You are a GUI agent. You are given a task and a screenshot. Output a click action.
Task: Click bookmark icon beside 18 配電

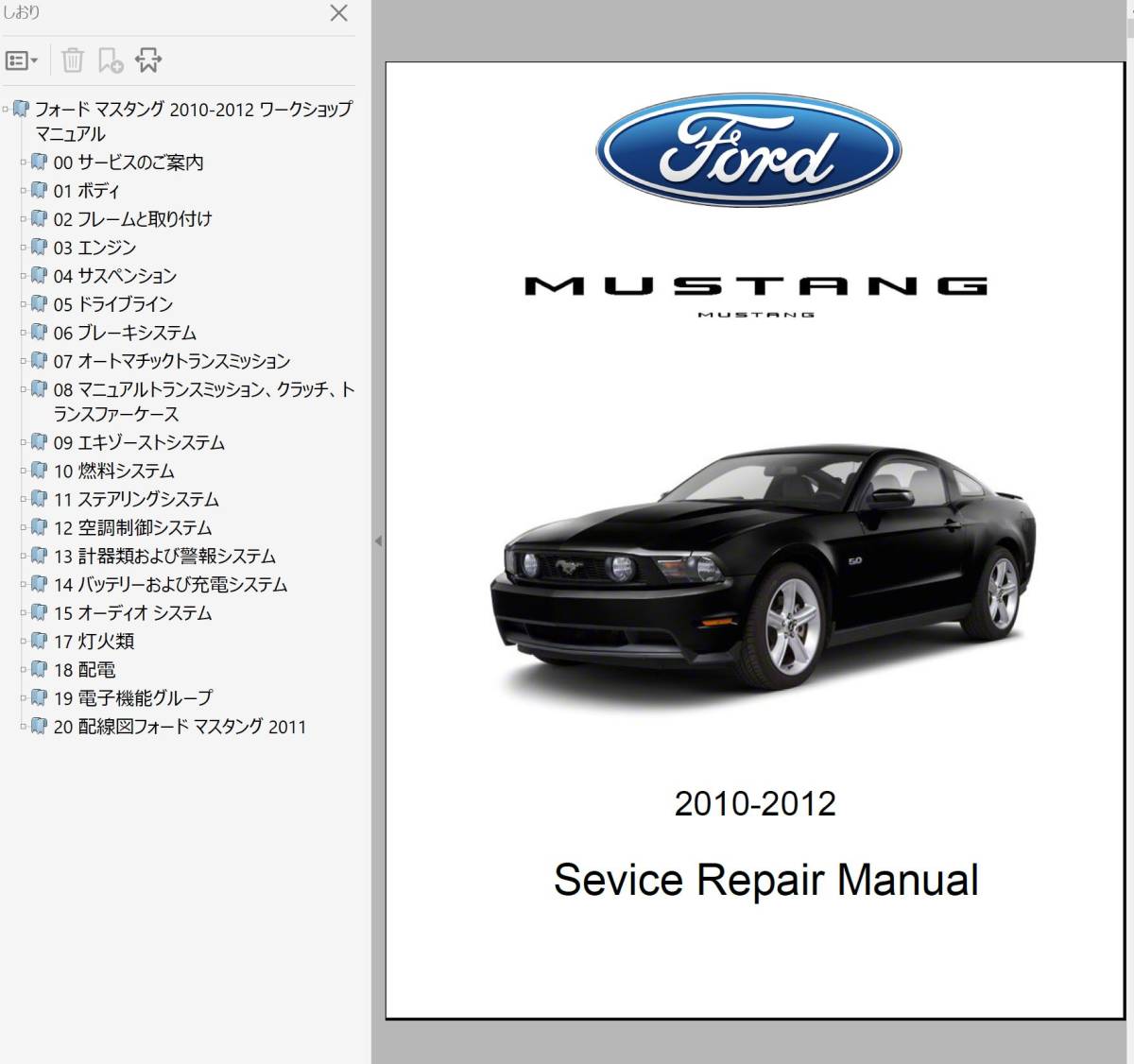click(39, 669)
